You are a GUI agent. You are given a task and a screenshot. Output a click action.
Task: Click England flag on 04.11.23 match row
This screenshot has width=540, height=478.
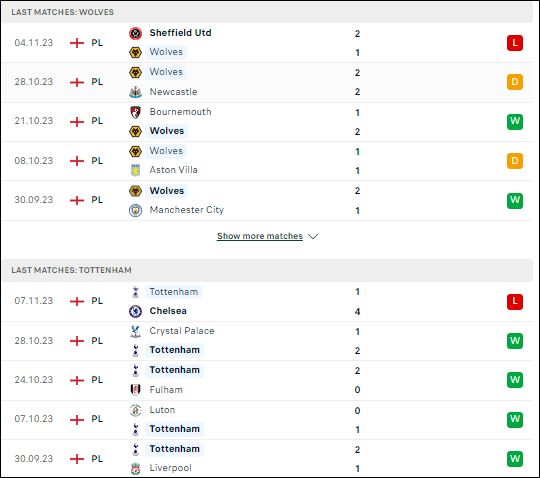coord(77,43)
